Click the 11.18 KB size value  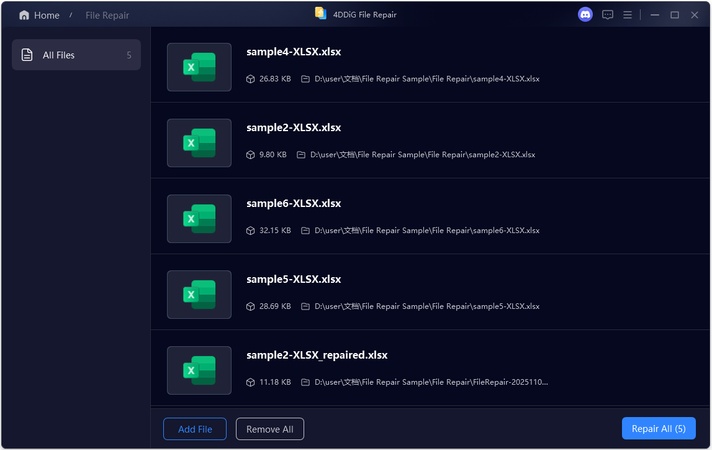(275, 382)
